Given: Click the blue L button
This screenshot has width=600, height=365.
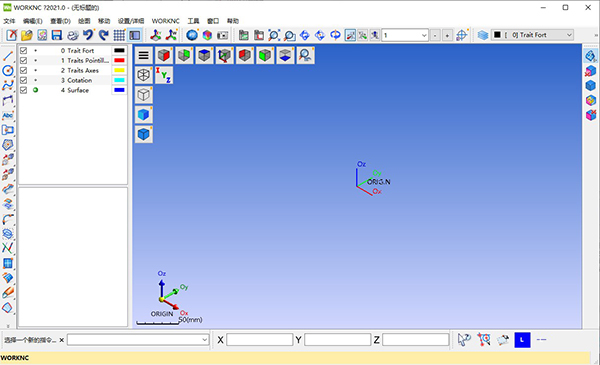Looking at the screenshot, I should coord(522,339).
